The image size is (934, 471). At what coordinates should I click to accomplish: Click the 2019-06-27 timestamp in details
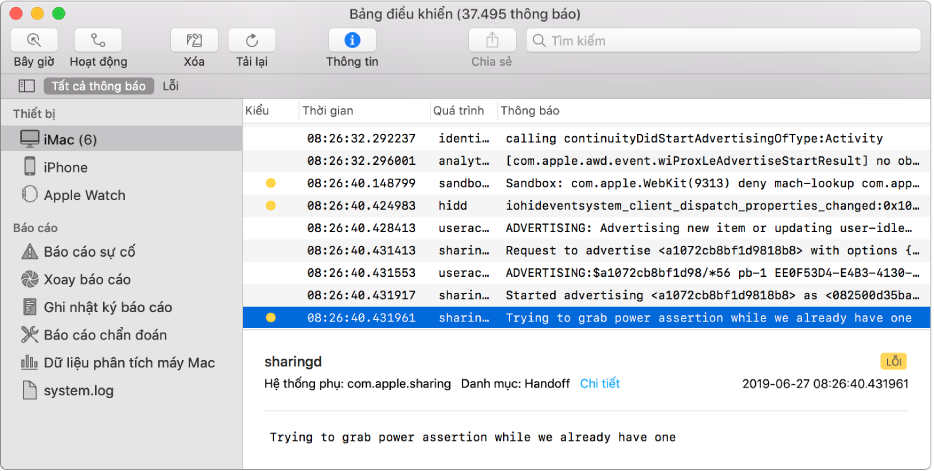825,383
